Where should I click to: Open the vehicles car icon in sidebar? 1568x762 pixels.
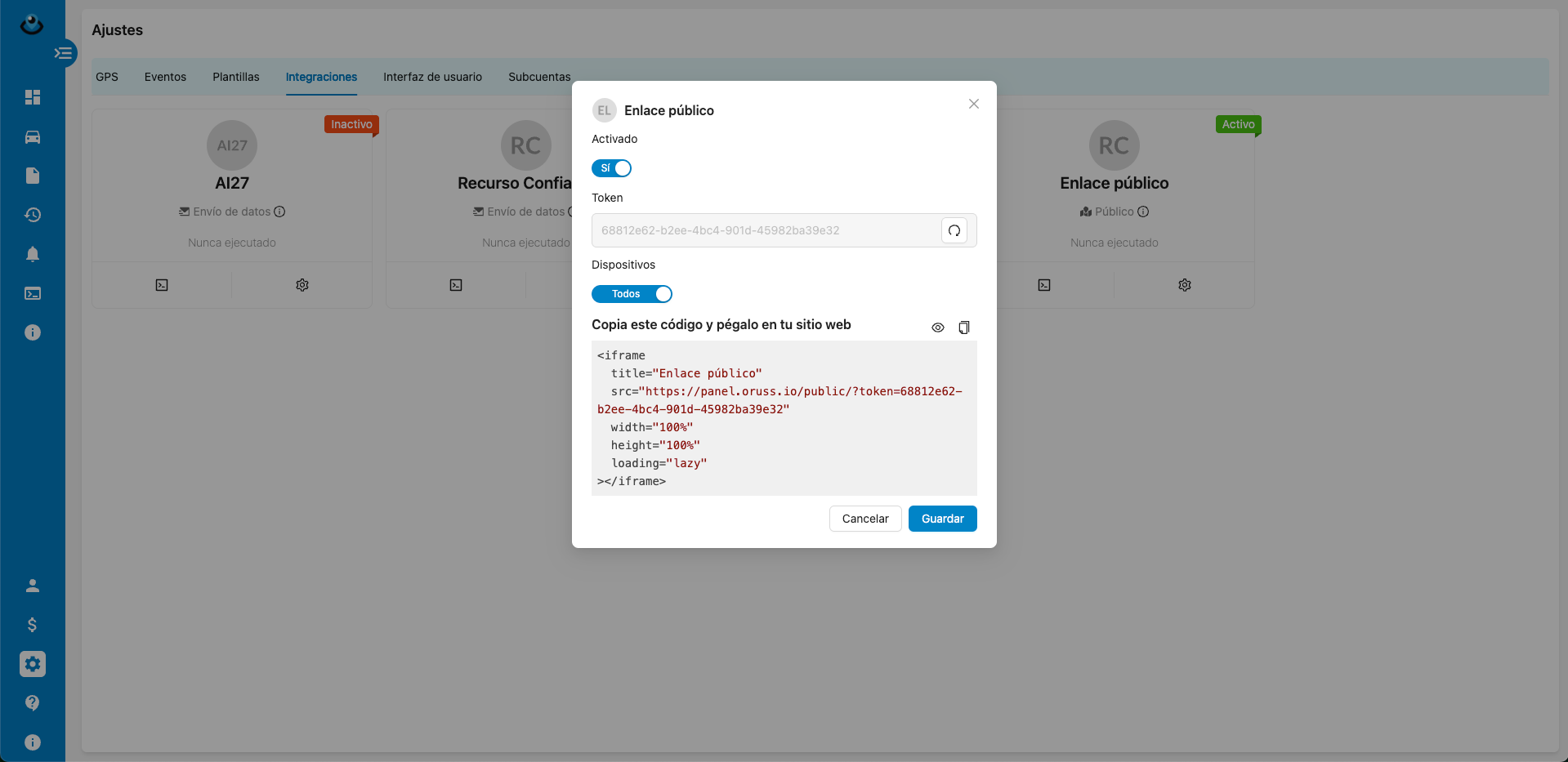(33, 136)
